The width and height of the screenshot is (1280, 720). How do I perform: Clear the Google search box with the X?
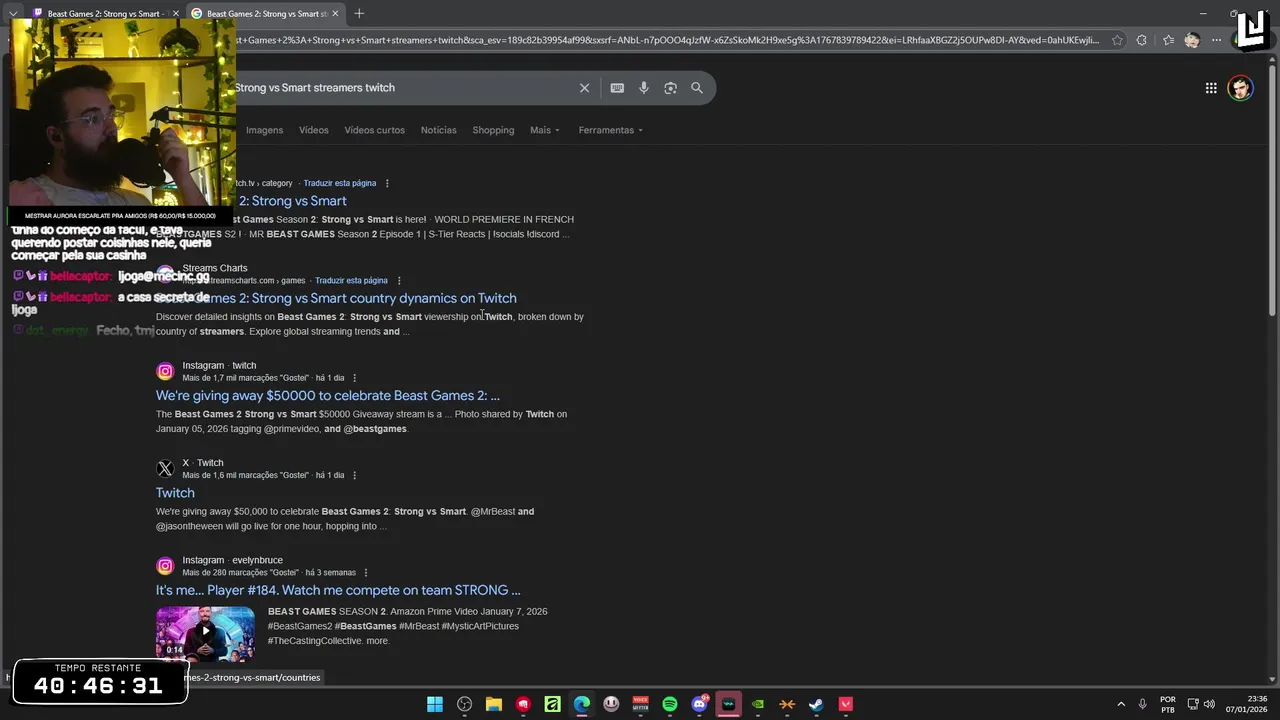[585, 88]
